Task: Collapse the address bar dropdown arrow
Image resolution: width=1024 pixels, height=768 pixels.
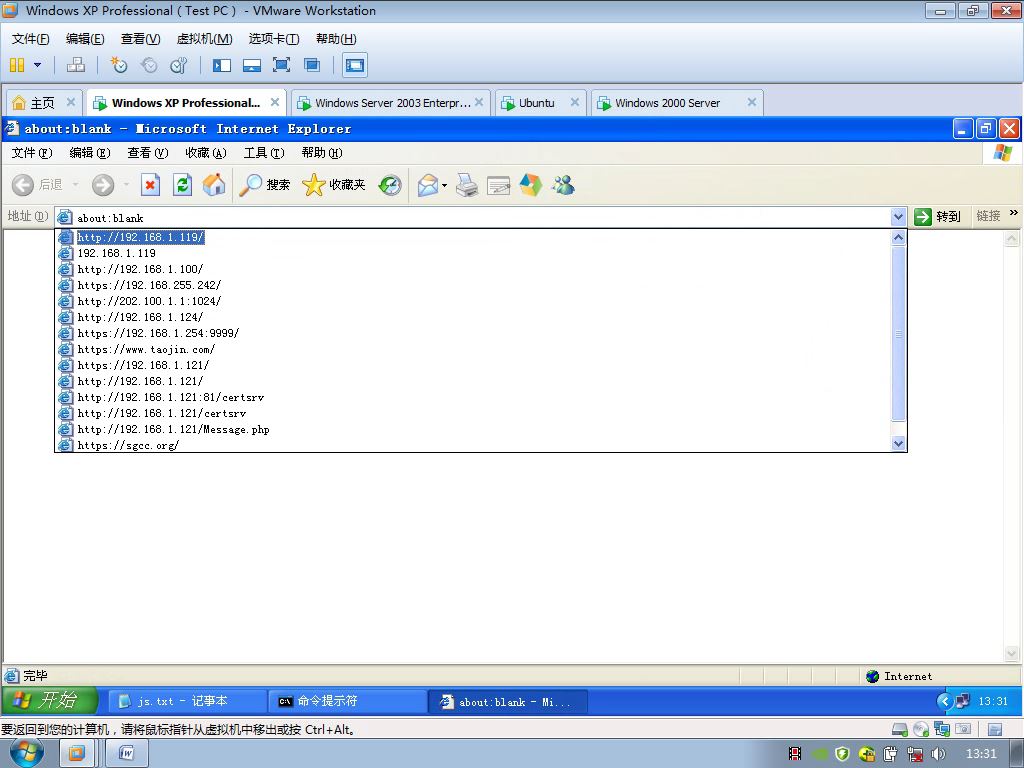Action: point(898,216)
